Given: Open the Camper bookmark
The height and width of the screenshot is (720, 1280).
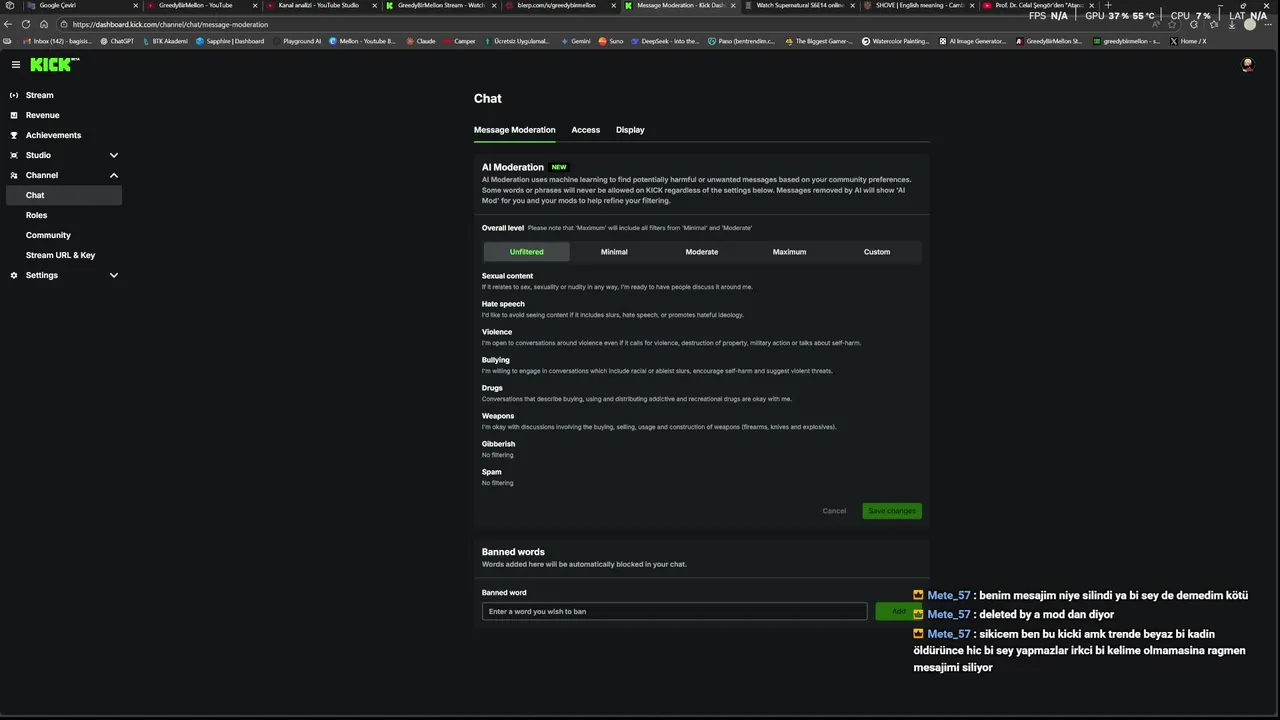Looking at the screenshot, I should (460, 42).
